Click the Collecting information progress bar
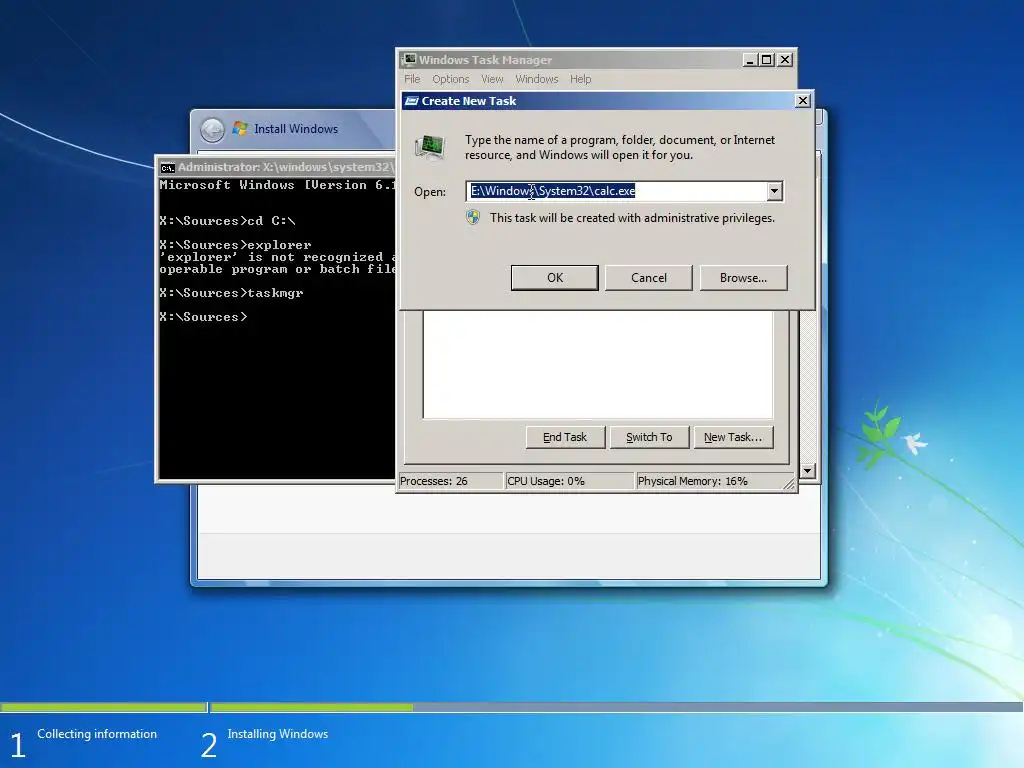Viewport: 1024px width, 768px height. click(103, 707)
